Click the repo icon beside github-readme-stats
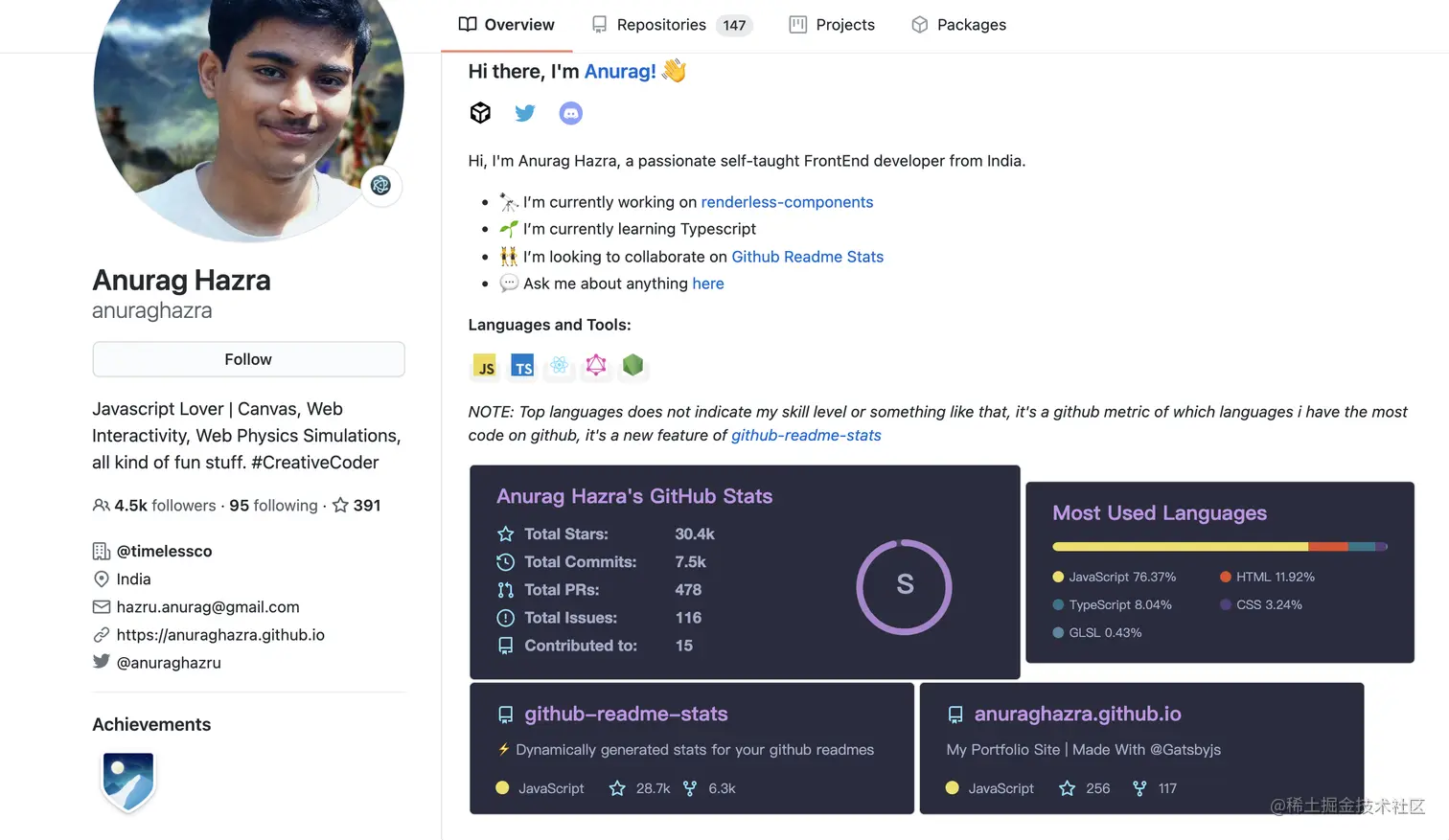1449x840 pixels. point(506,715)
